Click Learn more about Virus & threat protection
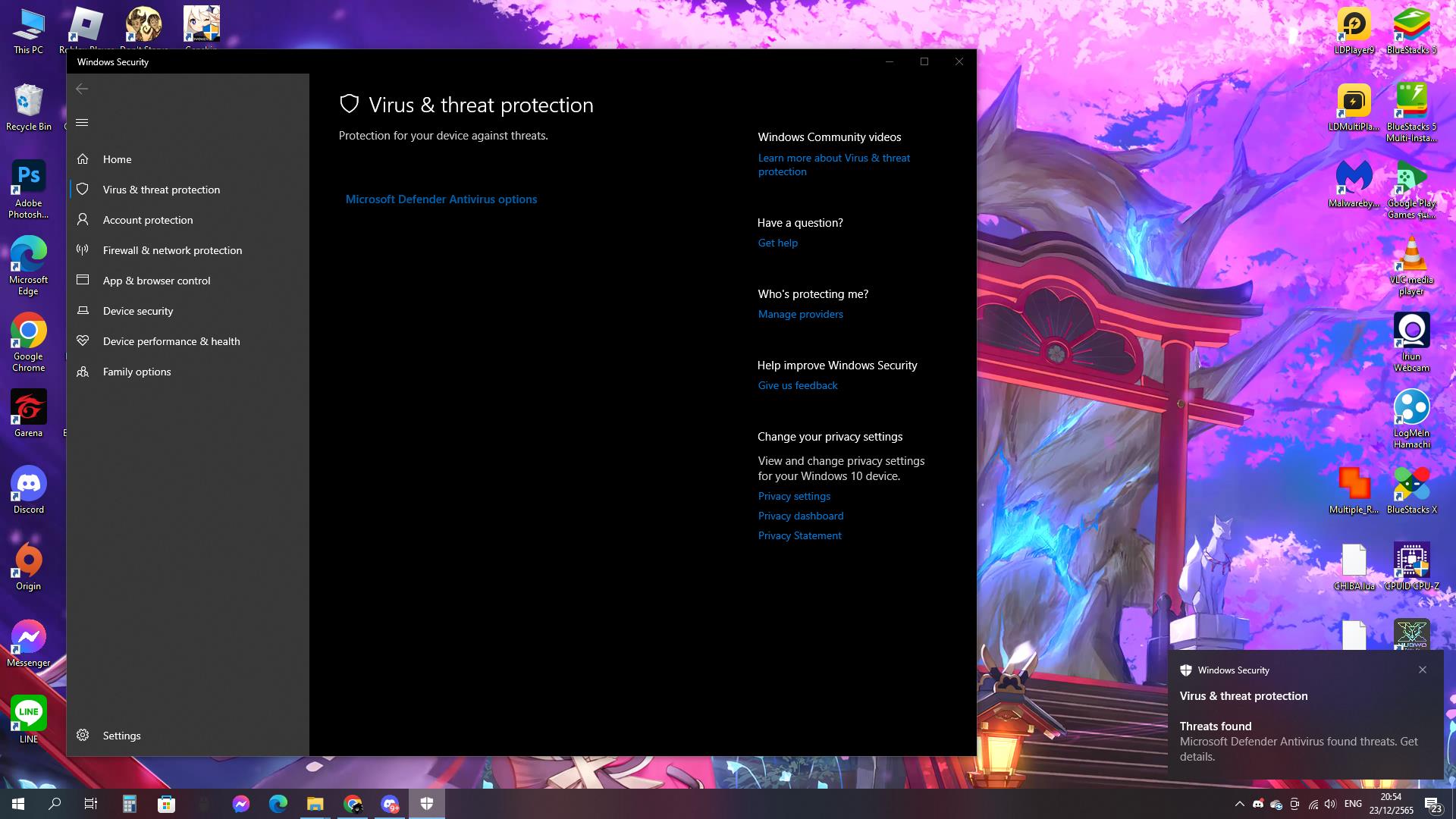The height and width of the screenshot is (819, 1456). coord(833,165)
